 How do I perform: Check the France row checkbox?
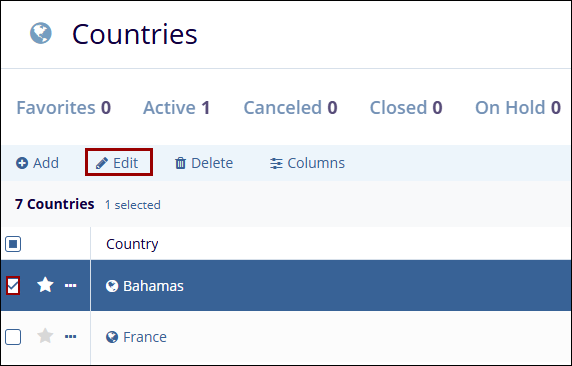13,337
